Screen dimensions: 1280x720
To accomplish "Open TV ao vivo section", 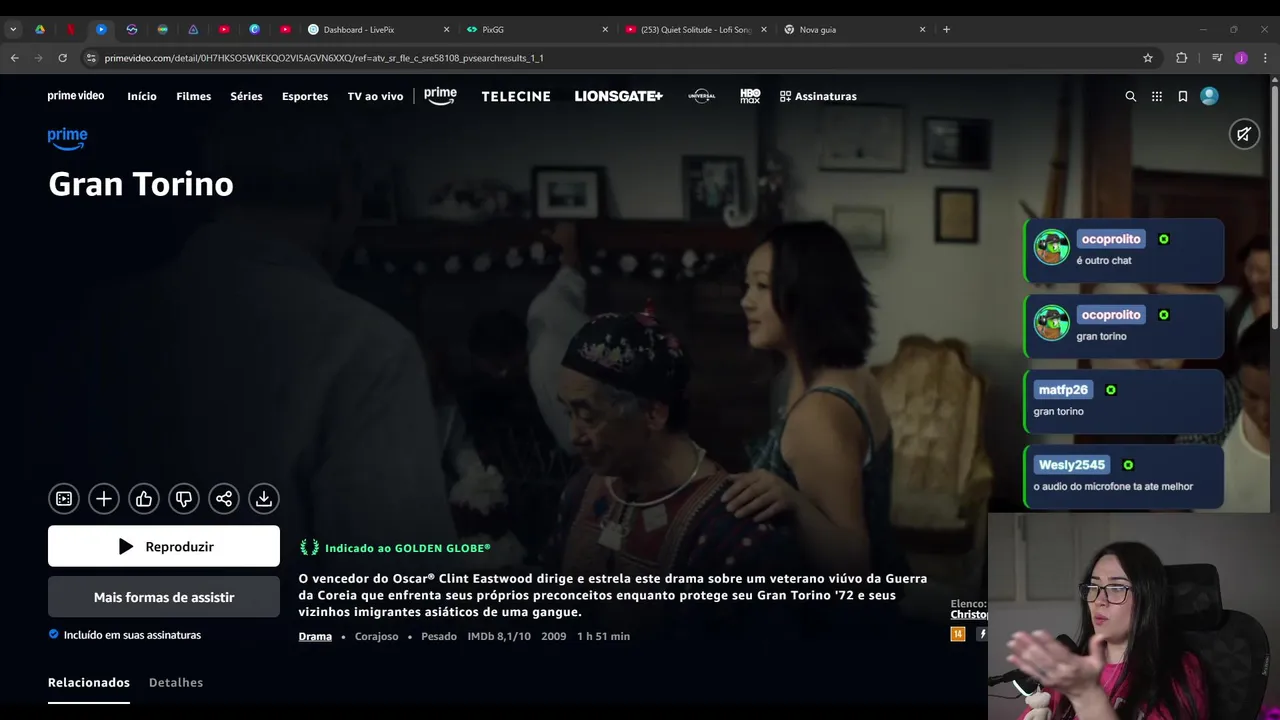I will (x=375, y=96).
